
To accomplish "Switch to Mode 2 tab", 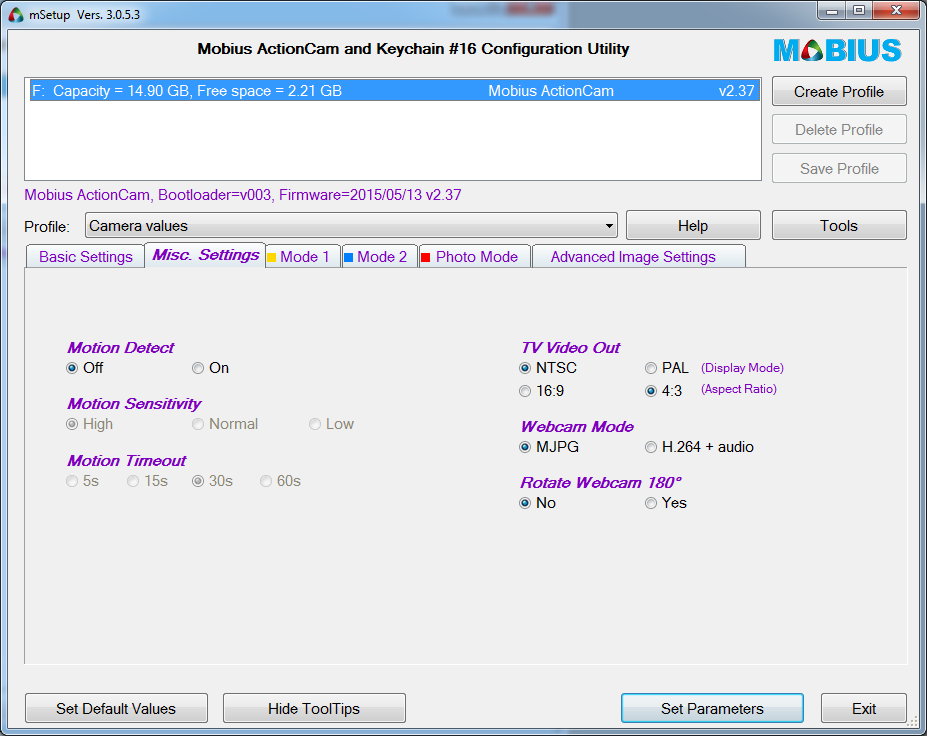I will click(380, 257).
